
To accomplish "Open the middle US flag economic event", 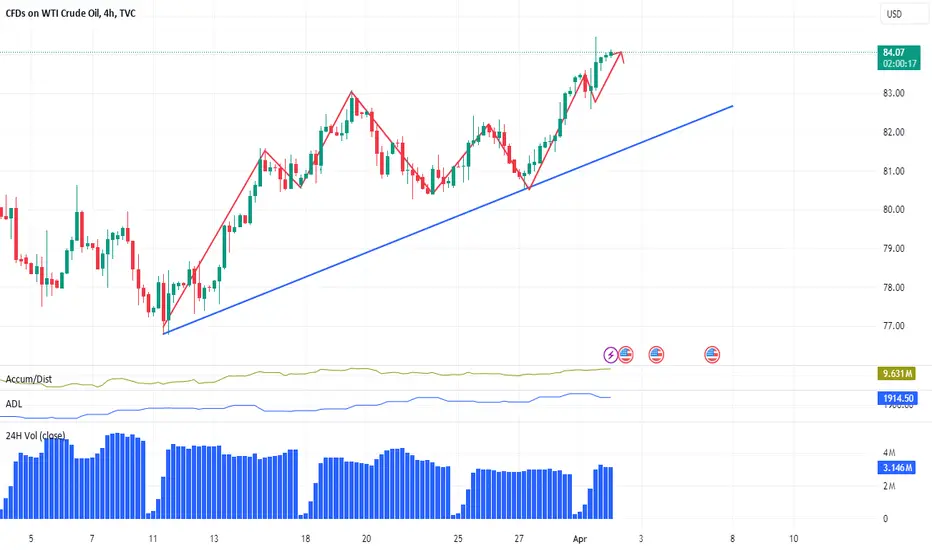I will pyautogui.click(x=656, y=355).
